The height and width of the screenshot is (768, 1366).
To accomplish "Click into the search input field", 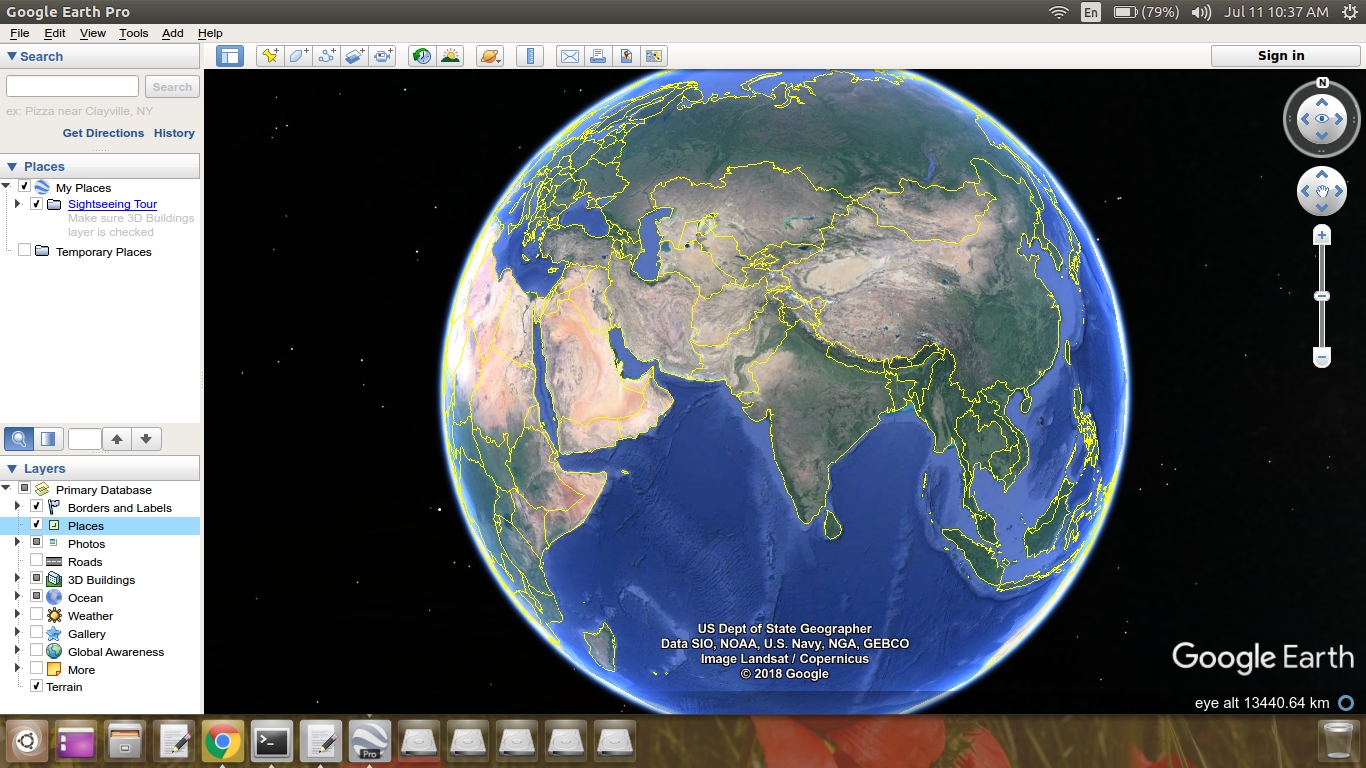I will point(72,87).
